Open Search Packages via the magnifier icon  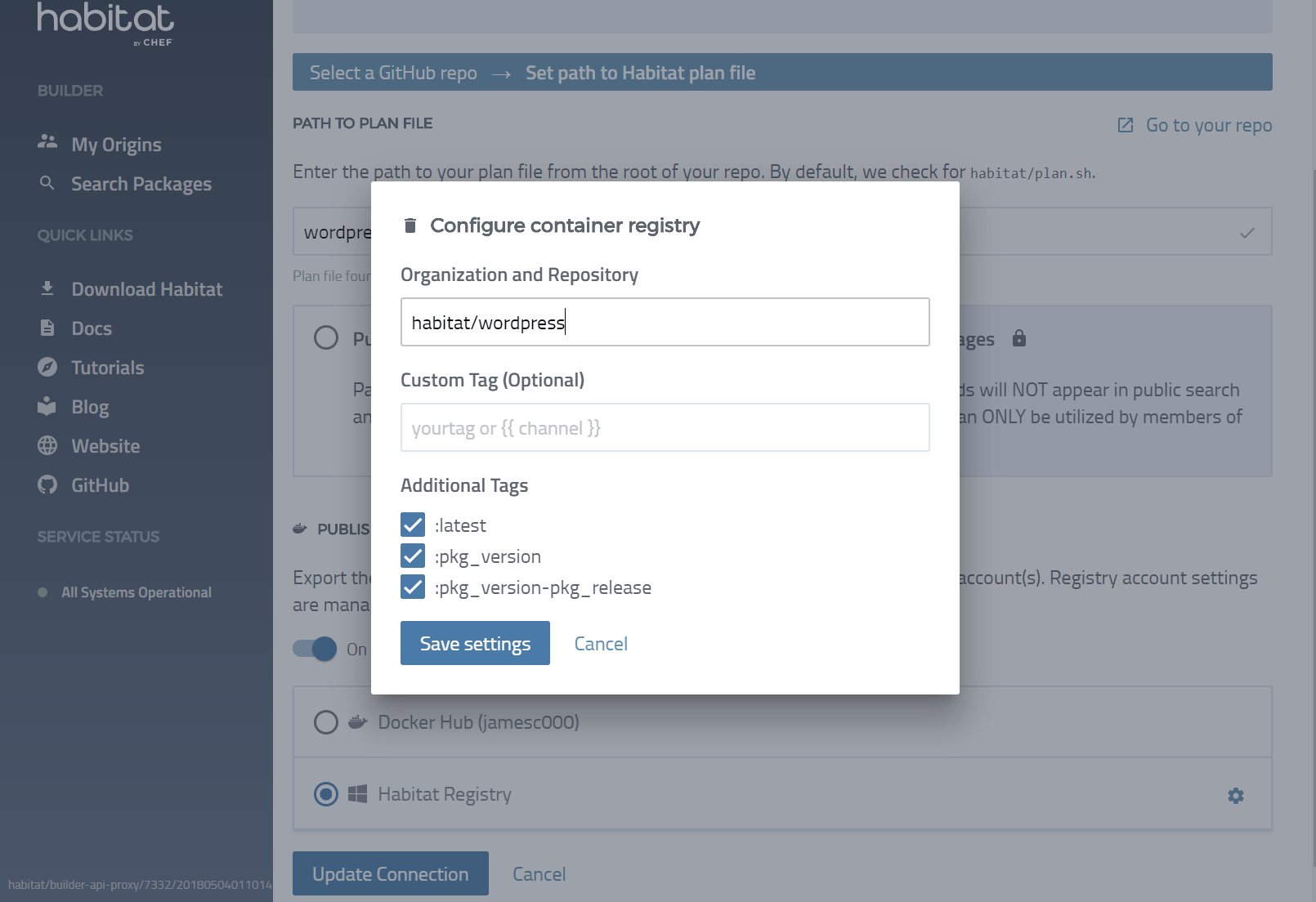pyautogui.click(x=48, y=183)
